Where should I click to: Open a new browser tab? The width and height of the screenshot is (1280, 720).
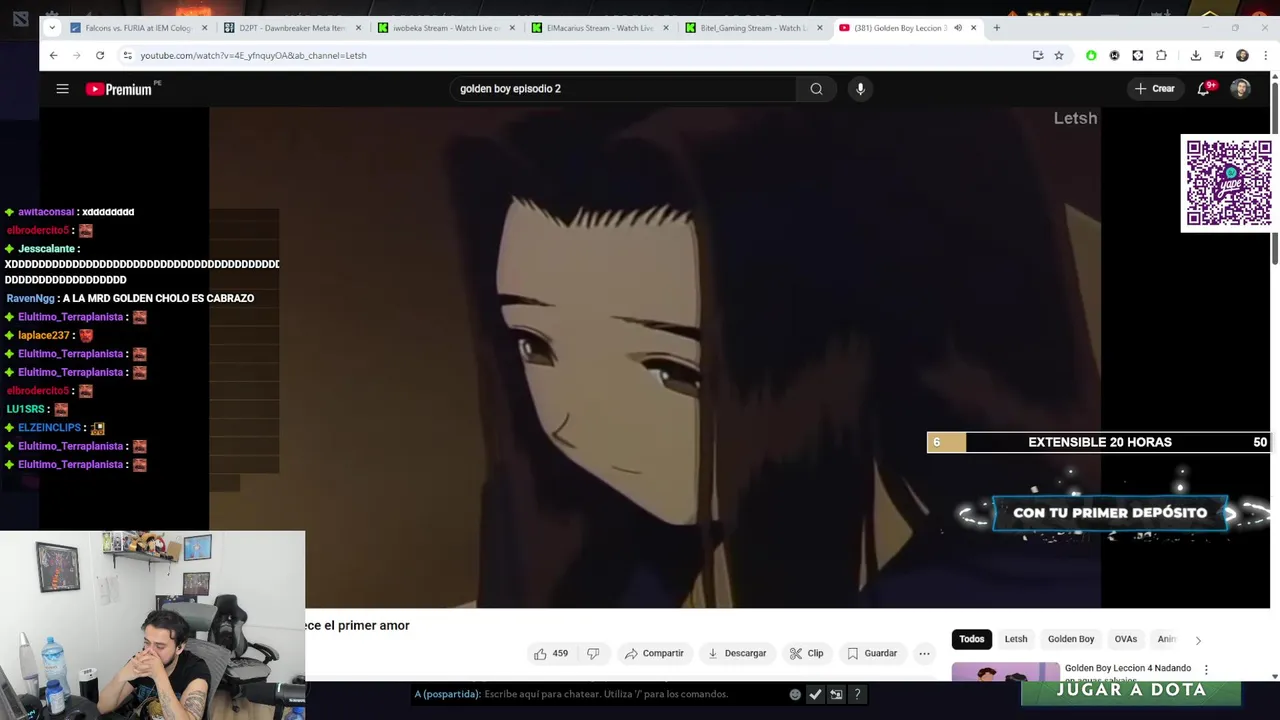(x=996, y=28)
